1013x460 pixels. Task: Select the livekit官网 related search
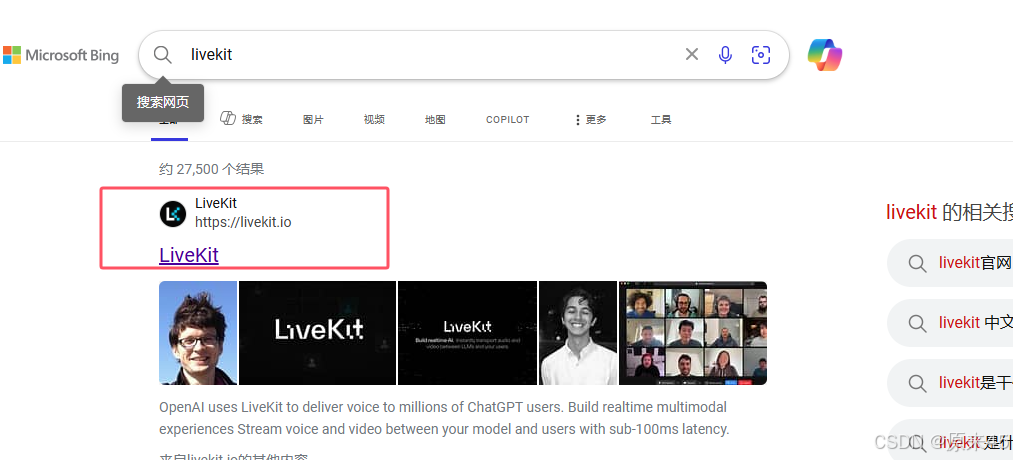coord(950,263)
